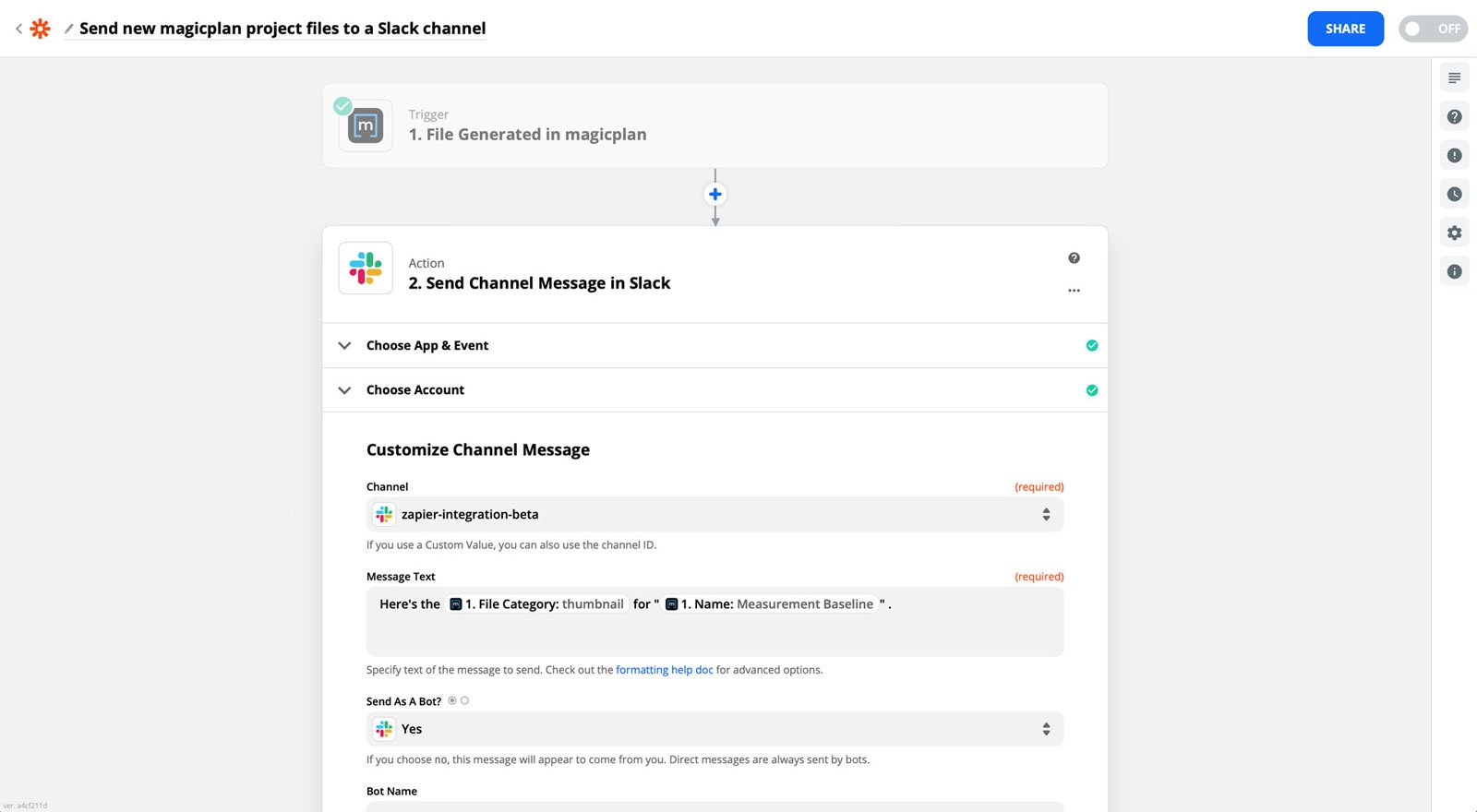Click green check beside Choose App & Event
The image size is (1477, 812).
coord(1092,346)
